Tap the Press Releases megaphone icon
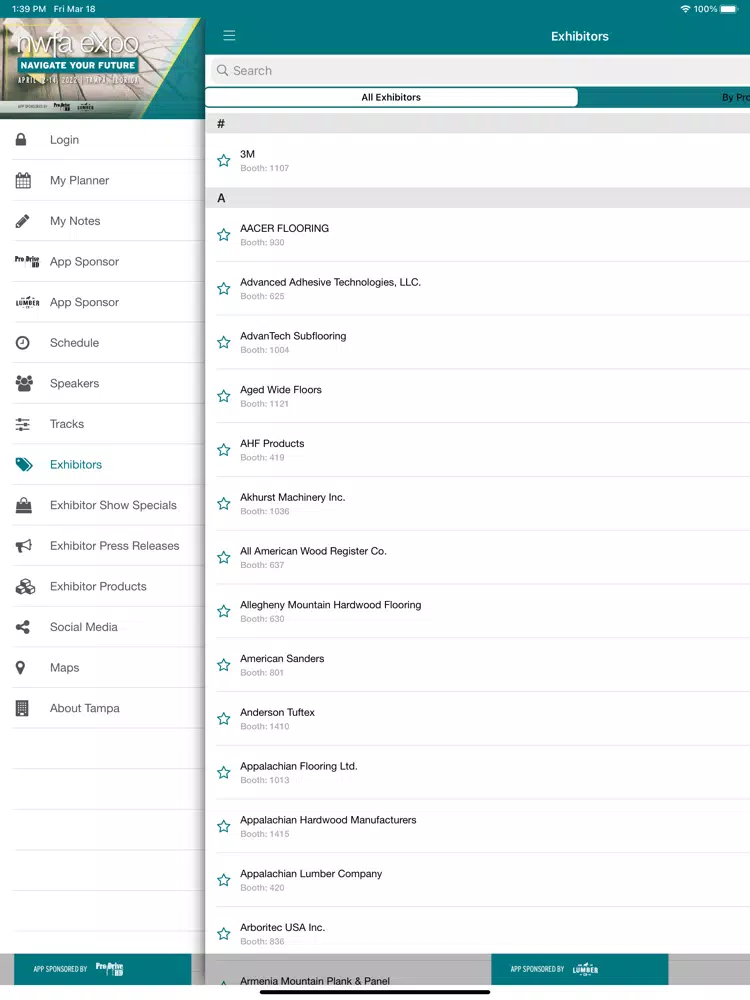750x1000 pixels. 24,546
